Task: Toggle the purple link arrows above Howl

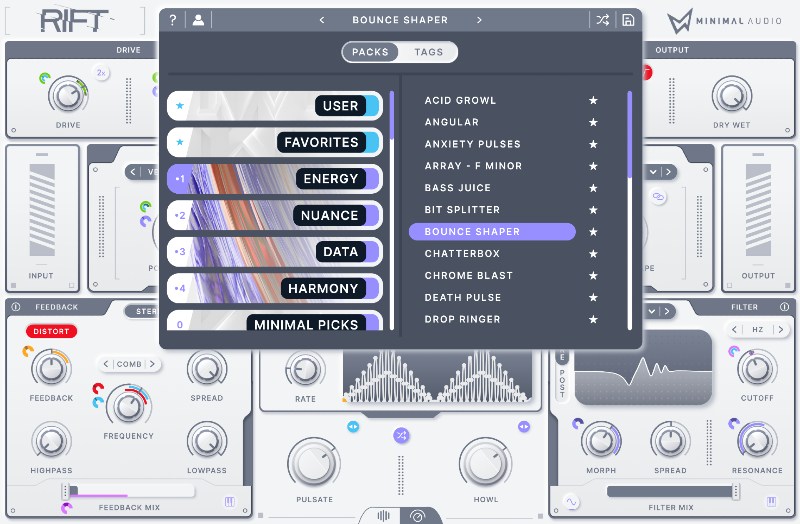Action: pyautogui.click(x=524, y=427)
